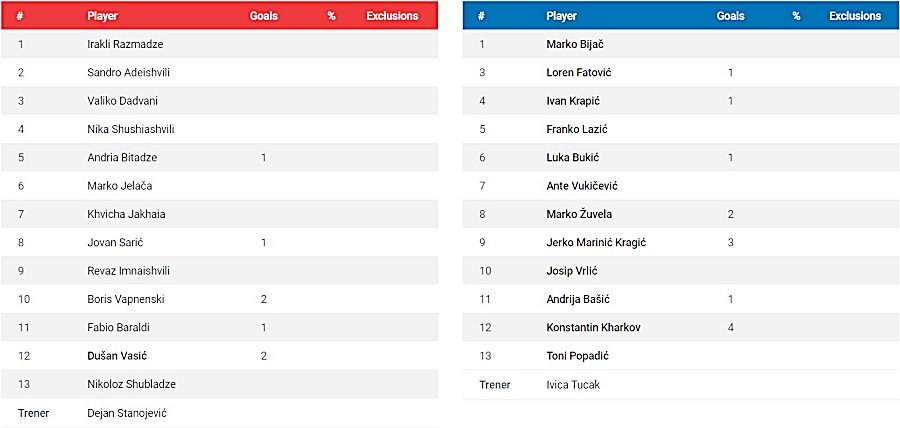
Task: Select Fabio Baraldi row
Action: [x=219, y=328]
